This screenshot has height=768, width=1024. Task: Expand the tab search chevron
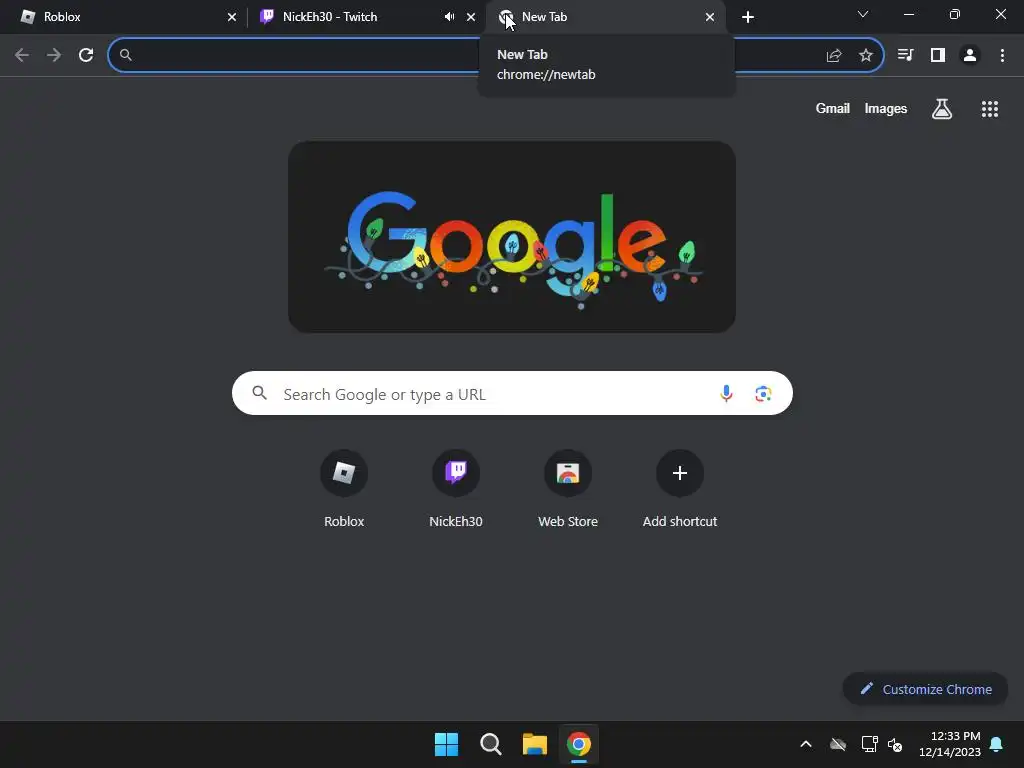point(863,14)
